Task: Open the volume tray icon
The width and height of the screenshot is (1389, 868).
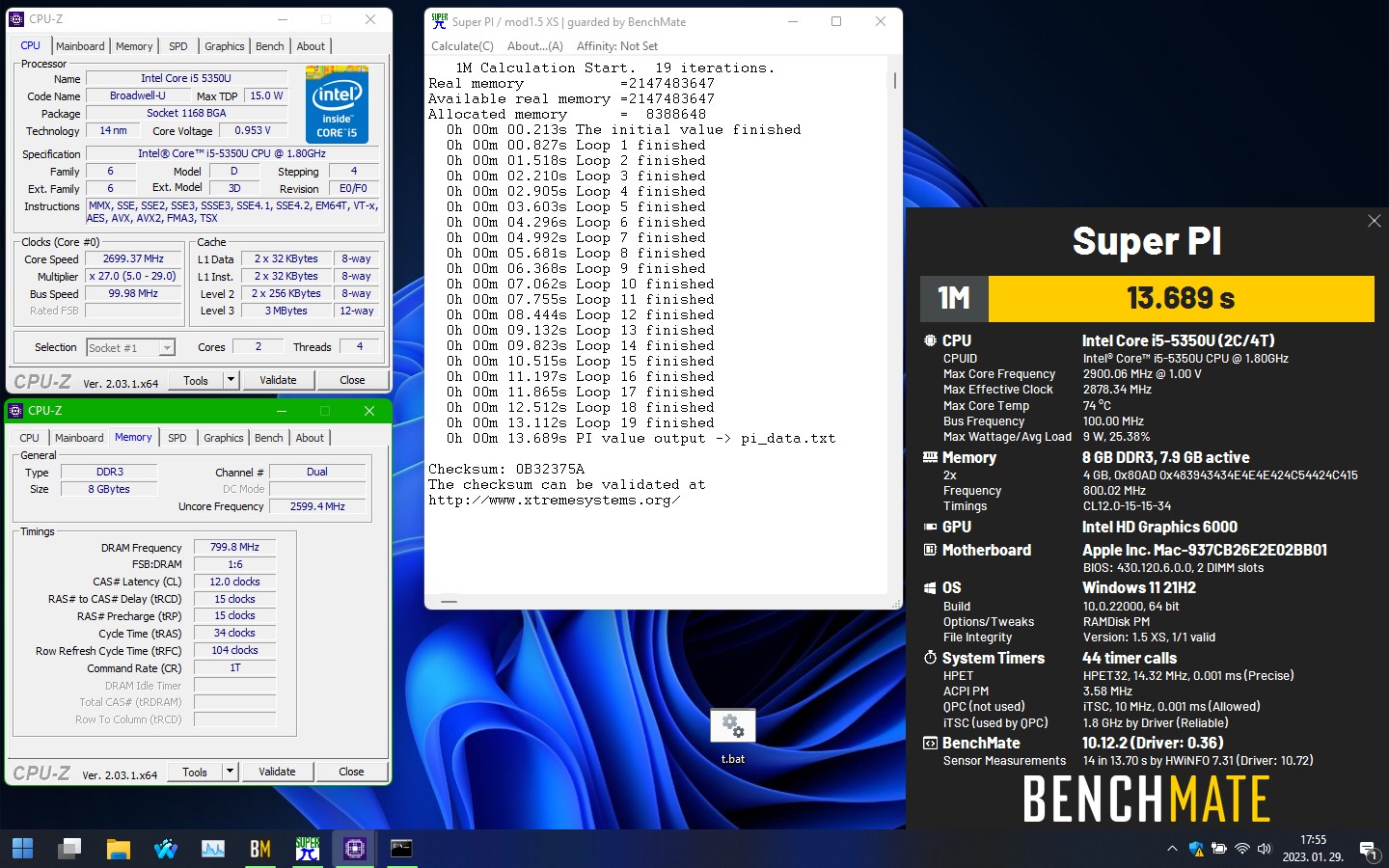Action: (x=1265, y=849)
